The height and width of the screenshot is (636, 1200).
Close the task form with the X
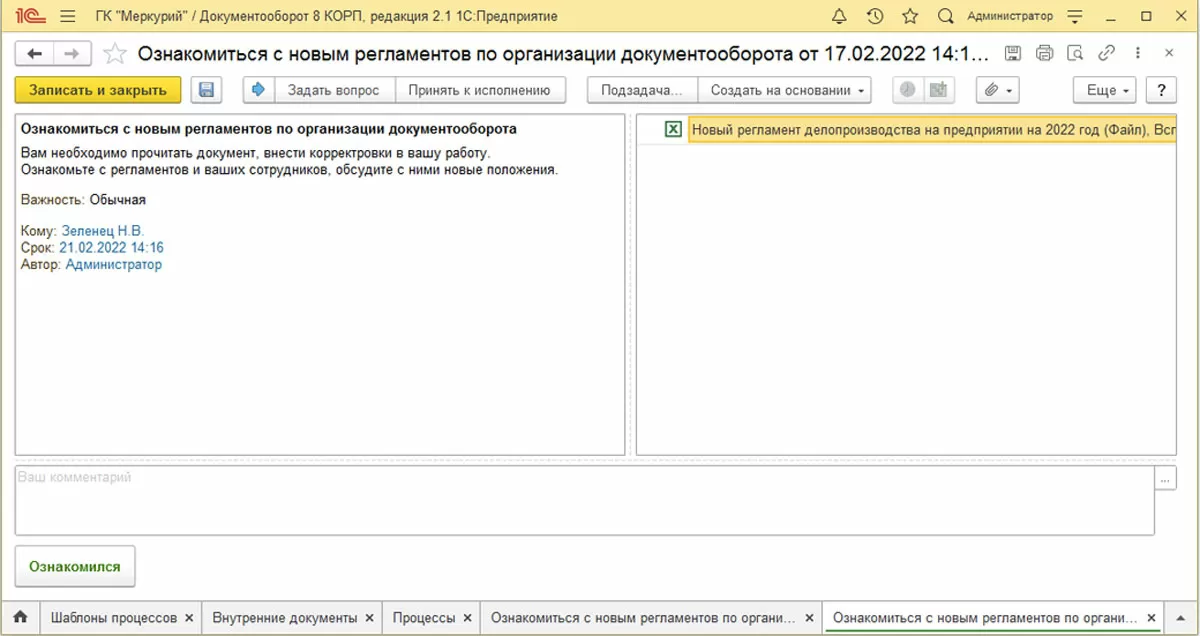1169,53
